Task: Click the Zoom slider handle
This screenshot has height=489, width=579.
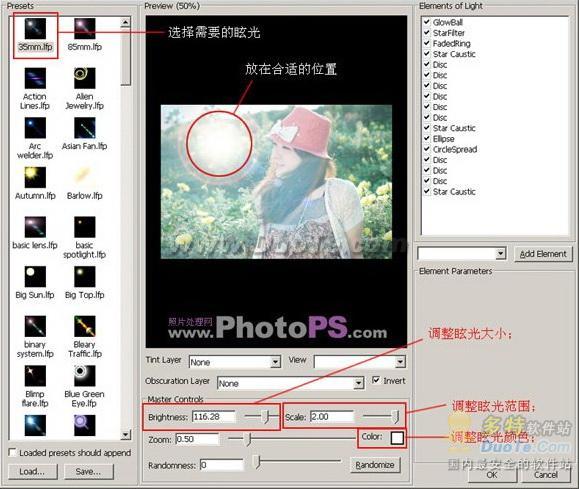Action: pos(249,439)
